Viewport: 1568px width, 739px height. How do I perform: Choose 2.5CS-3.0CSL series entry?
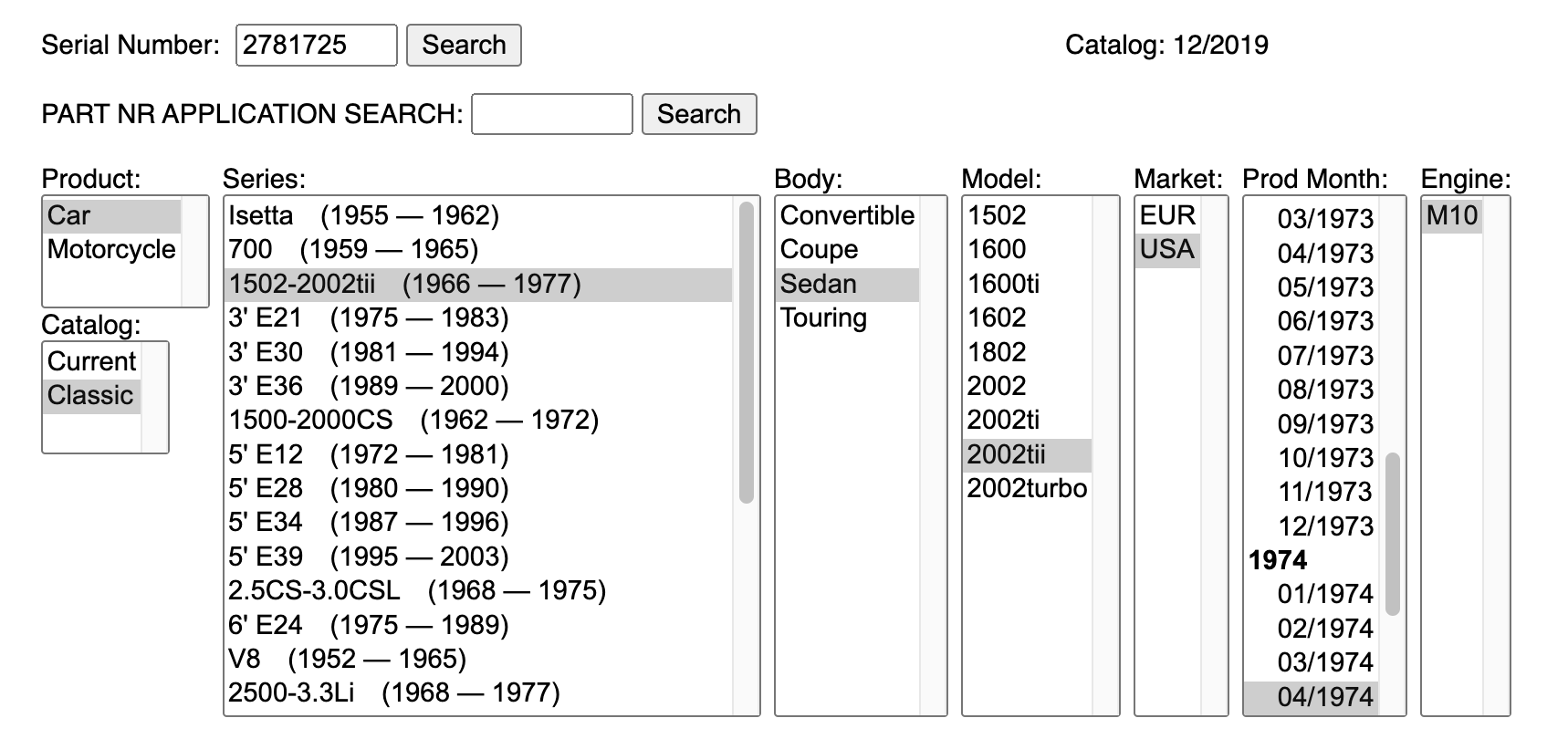[x=416, y=590]
